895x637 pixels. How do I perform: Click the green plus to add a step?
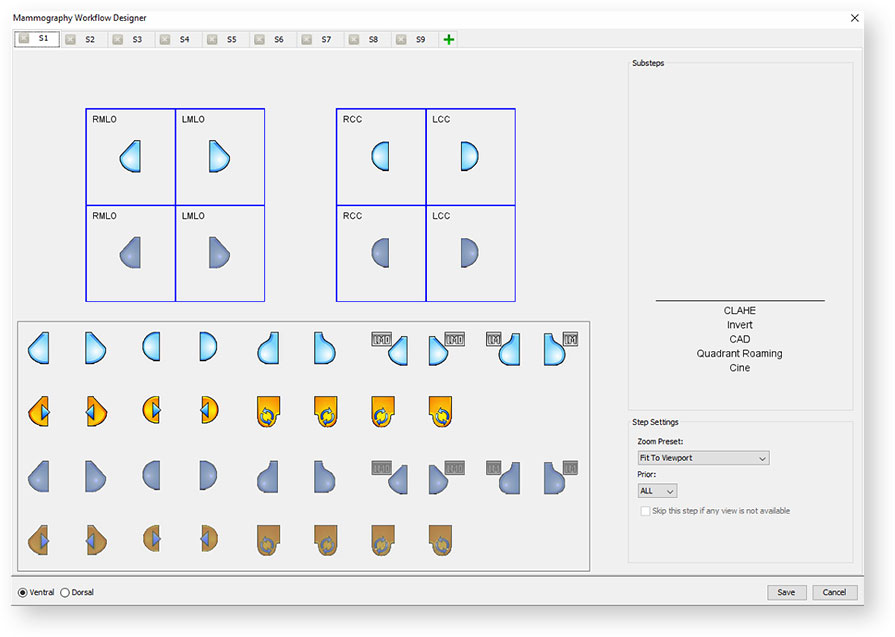(x=448, y=39)
